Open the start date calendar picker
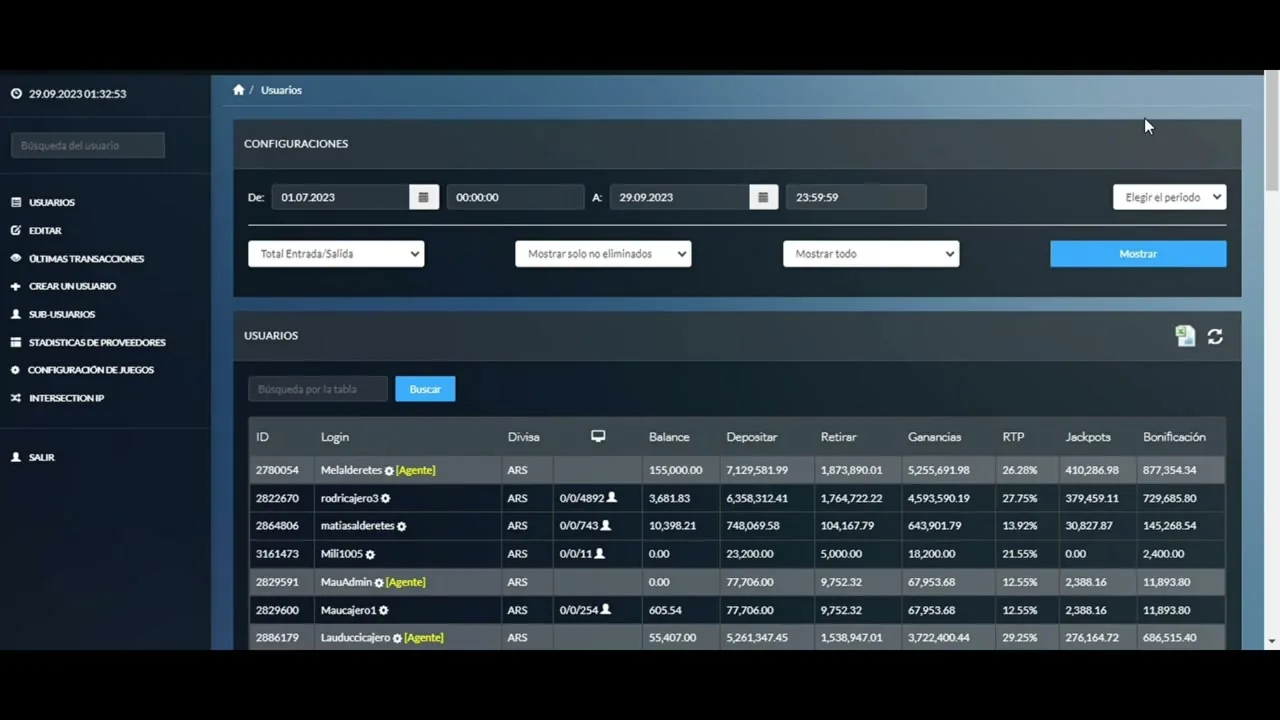The height and width of the screenshot is (720, 1280). pos(423,197)
